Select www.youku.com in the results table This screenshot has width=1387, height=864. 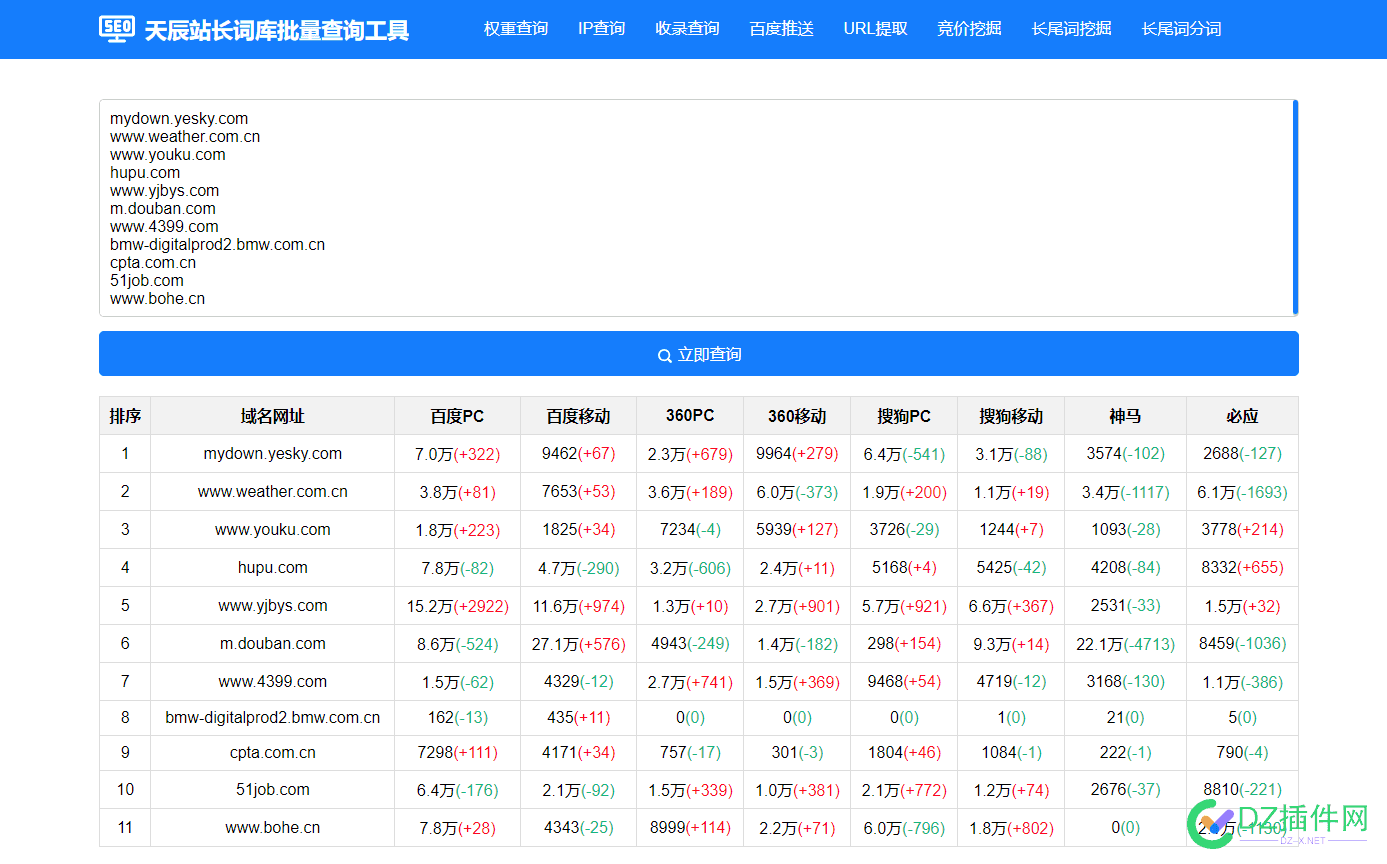click(273, 530)
